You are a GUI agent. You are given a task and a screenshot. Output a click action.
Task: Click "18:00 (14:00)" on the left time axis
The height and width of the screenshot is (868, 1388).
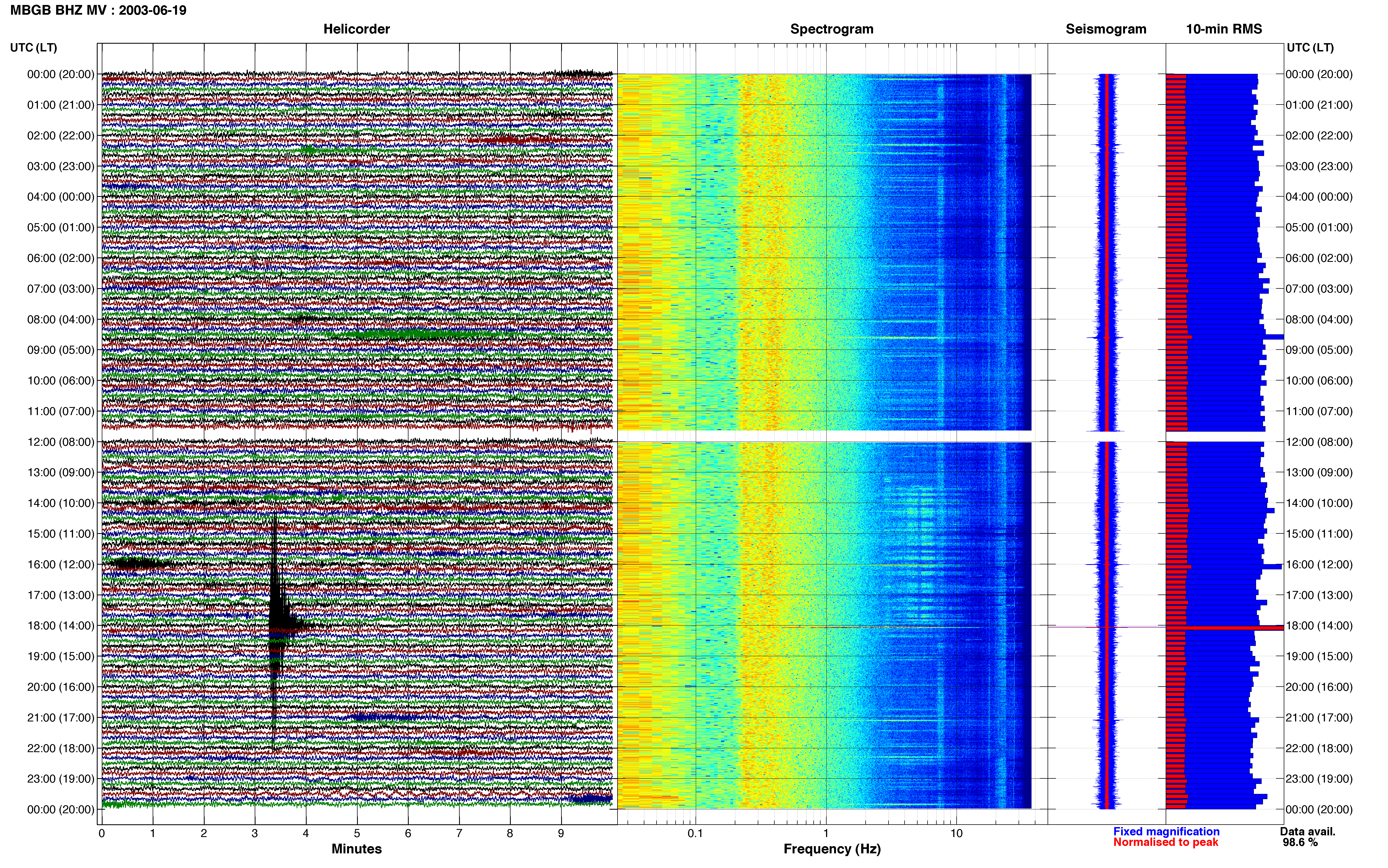tap(61, 626)
